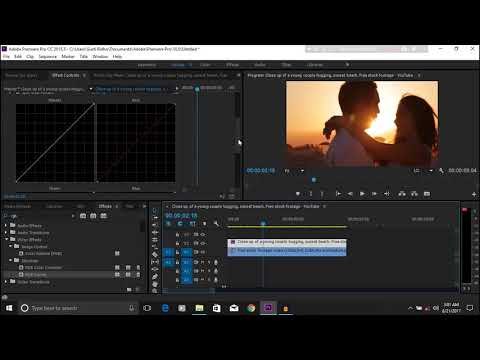Screen dimensions: 480x360
Task: Expand Video Transitions folder
Action: pos(6,282)
